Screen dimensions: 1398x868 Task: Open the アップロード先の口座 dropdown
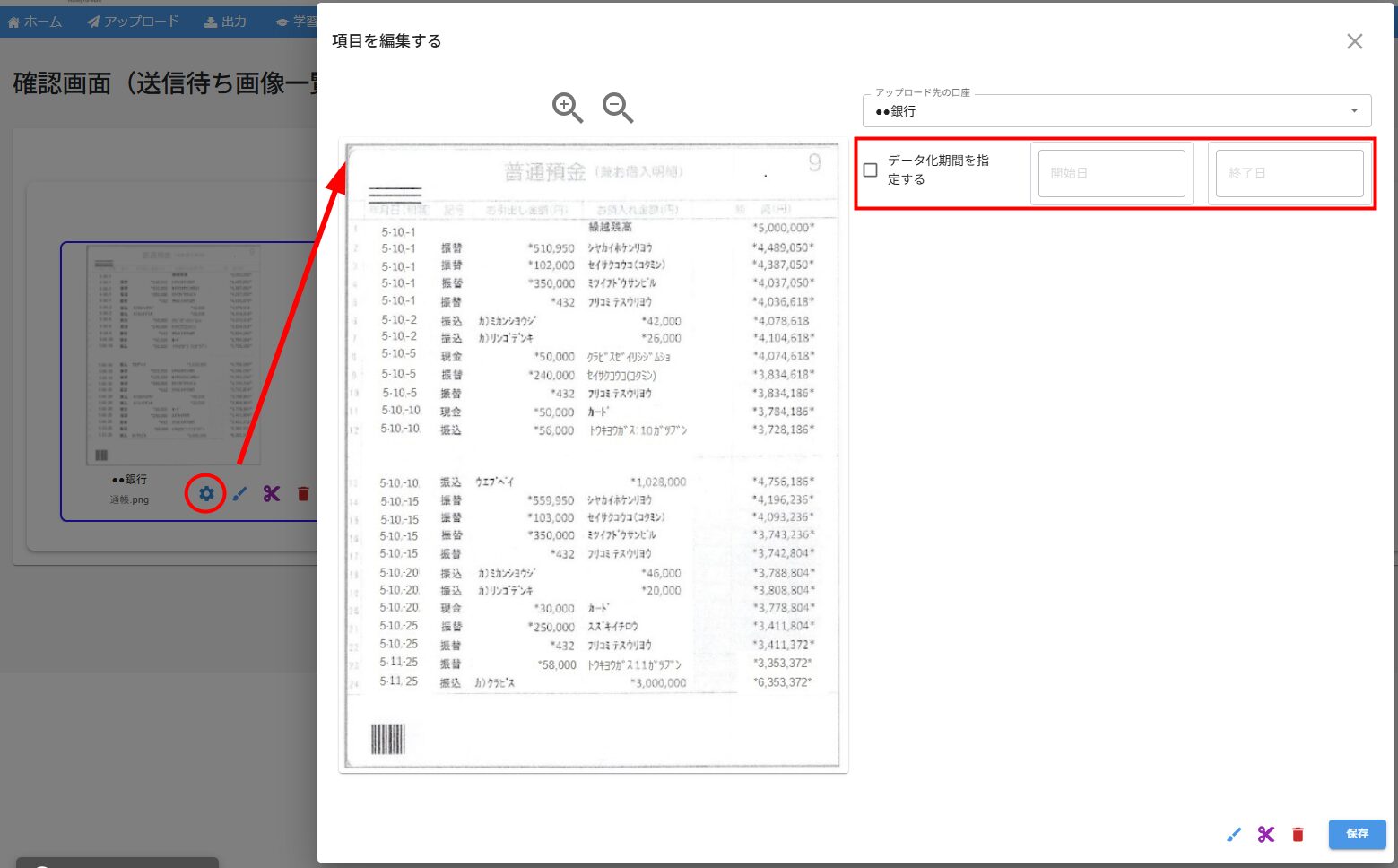pyautogui.click(x=1116, y=111)
